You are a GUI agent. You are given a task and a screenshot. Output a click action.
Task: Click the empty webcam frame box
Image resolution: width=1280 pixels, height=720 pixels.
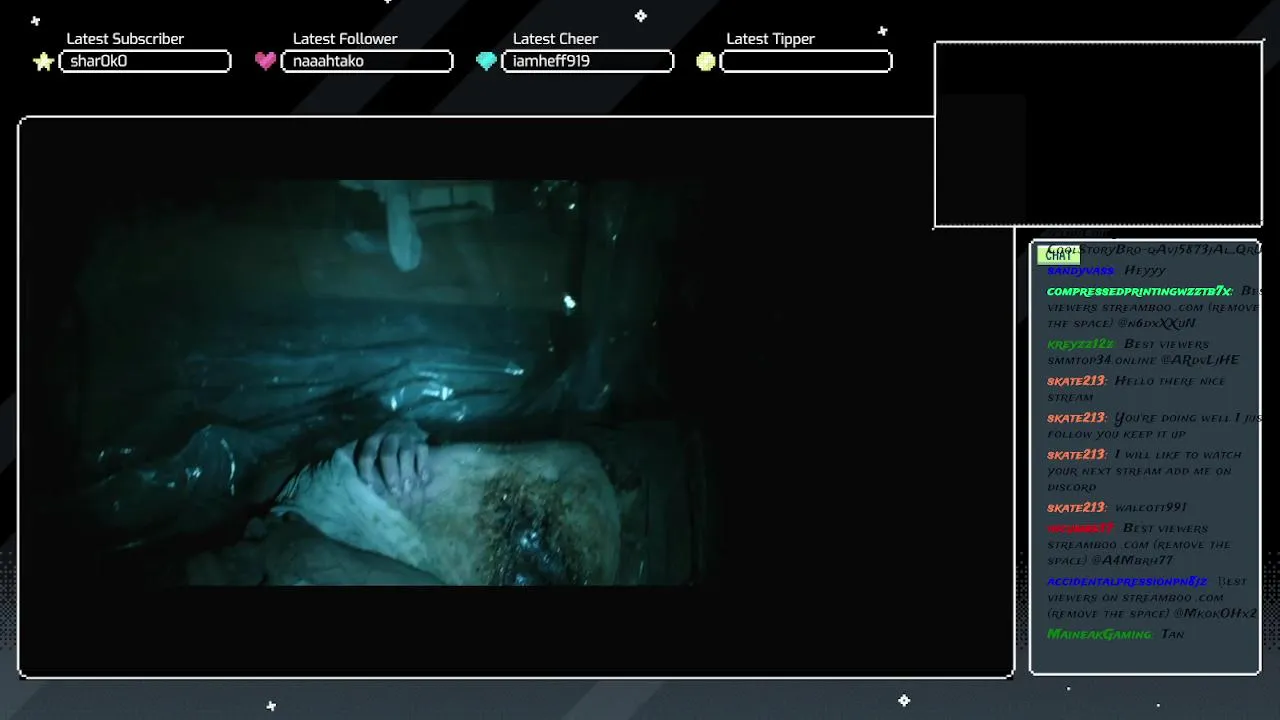(1098, 134)
